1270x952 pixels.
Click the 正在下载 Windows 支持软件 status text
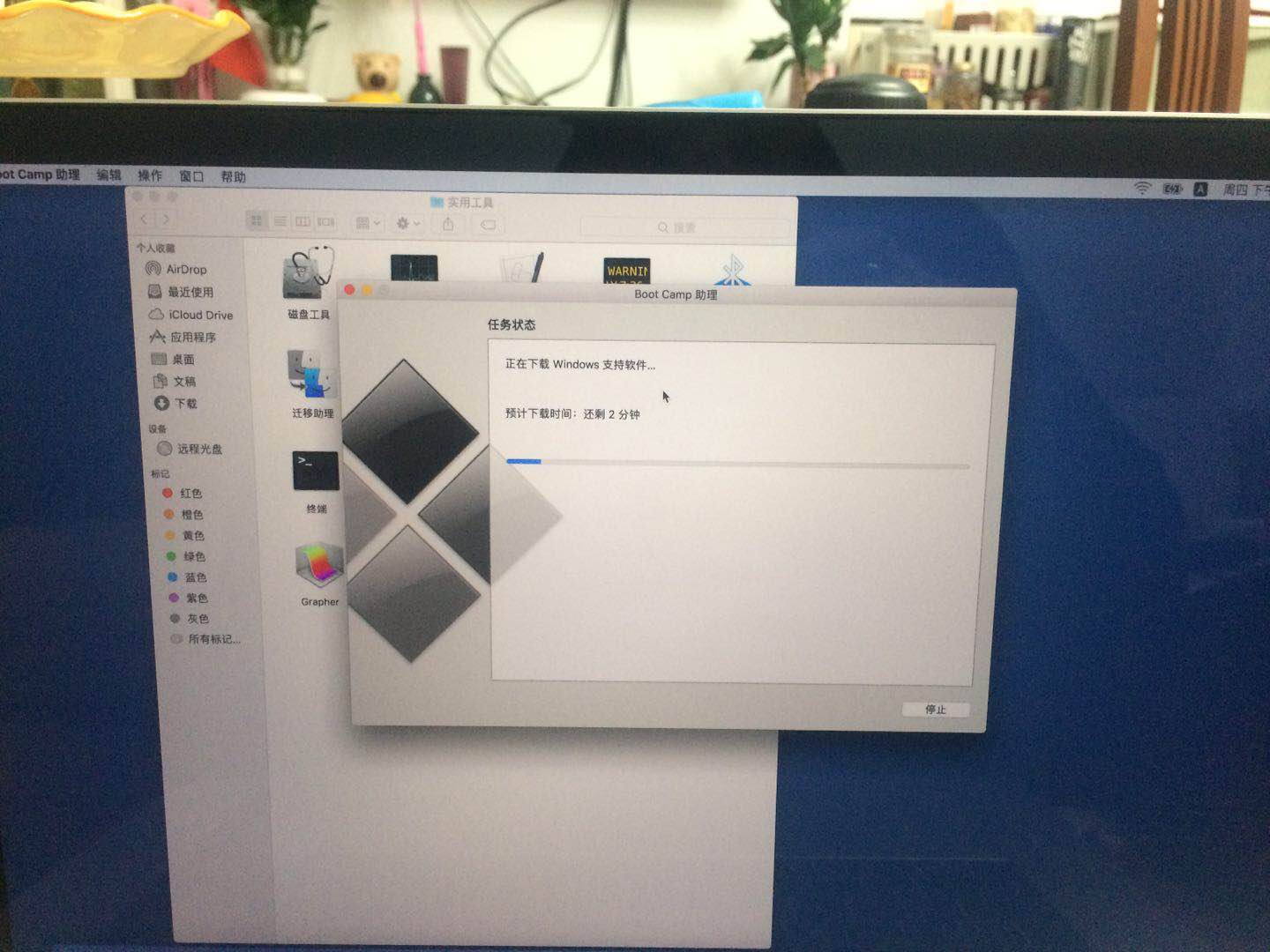click(x=580, y=364)
